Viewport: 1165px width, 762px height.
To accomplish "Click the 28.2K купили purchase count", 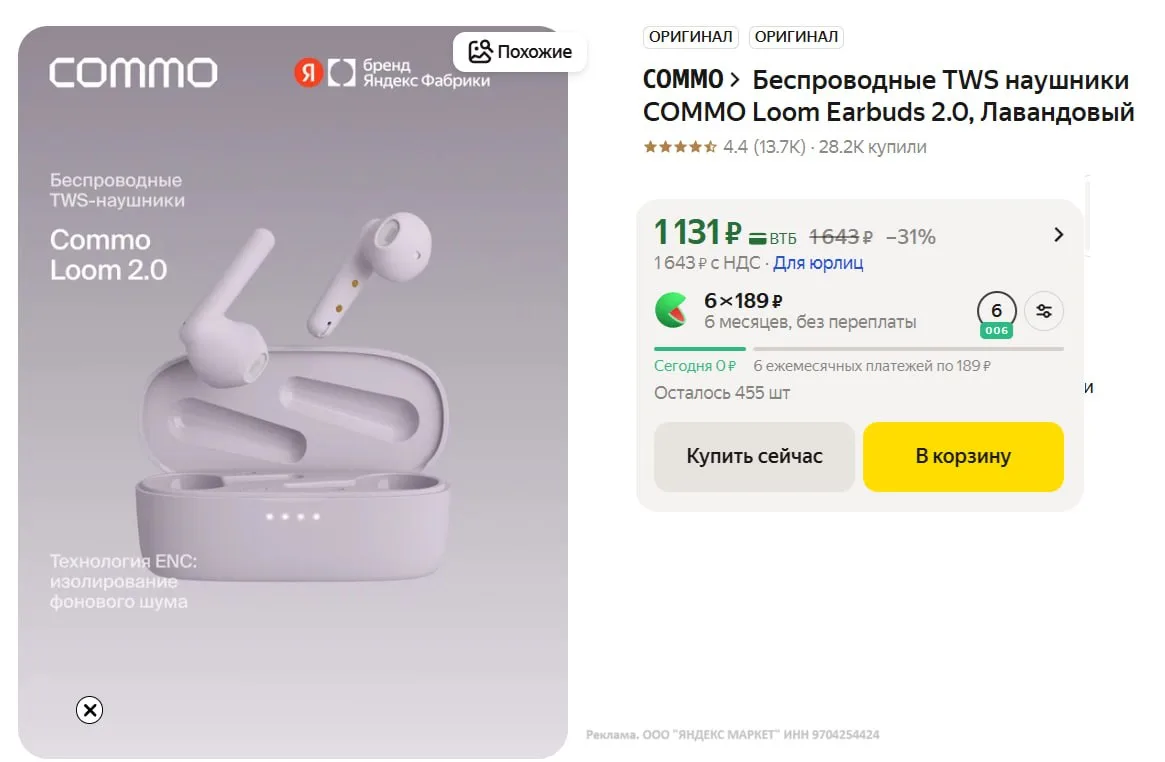I will pyautogui.click(x=873, y=147).
